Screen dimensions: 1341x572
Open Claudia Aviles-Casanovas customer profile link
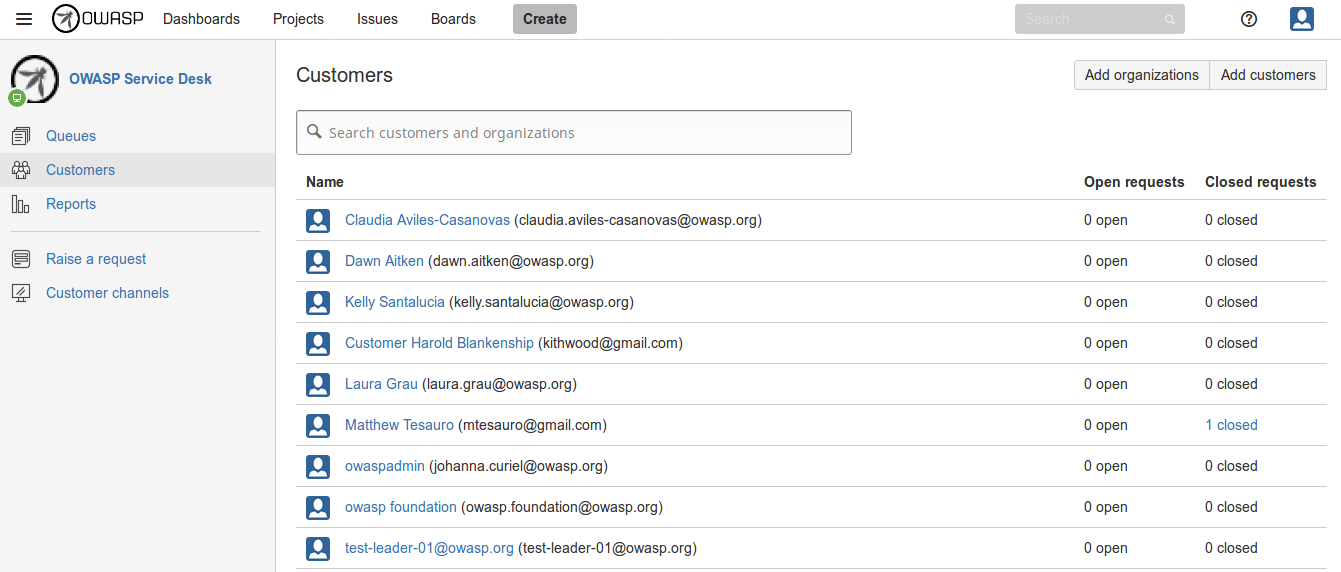[427, 220]
